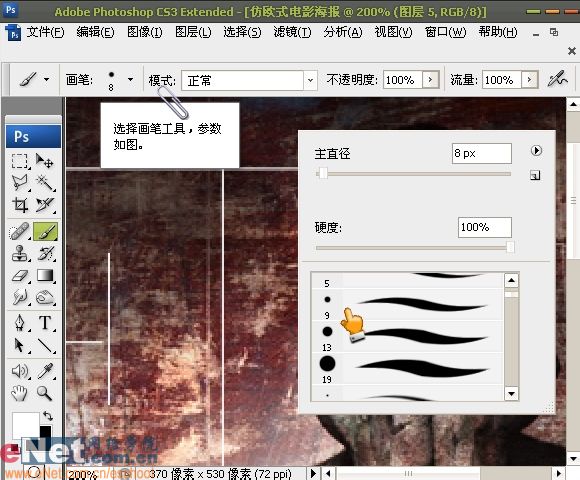Select the Move tool
The height and width of the screenshot is (480, 580).
pyautogui.click(x=45, y=161)
